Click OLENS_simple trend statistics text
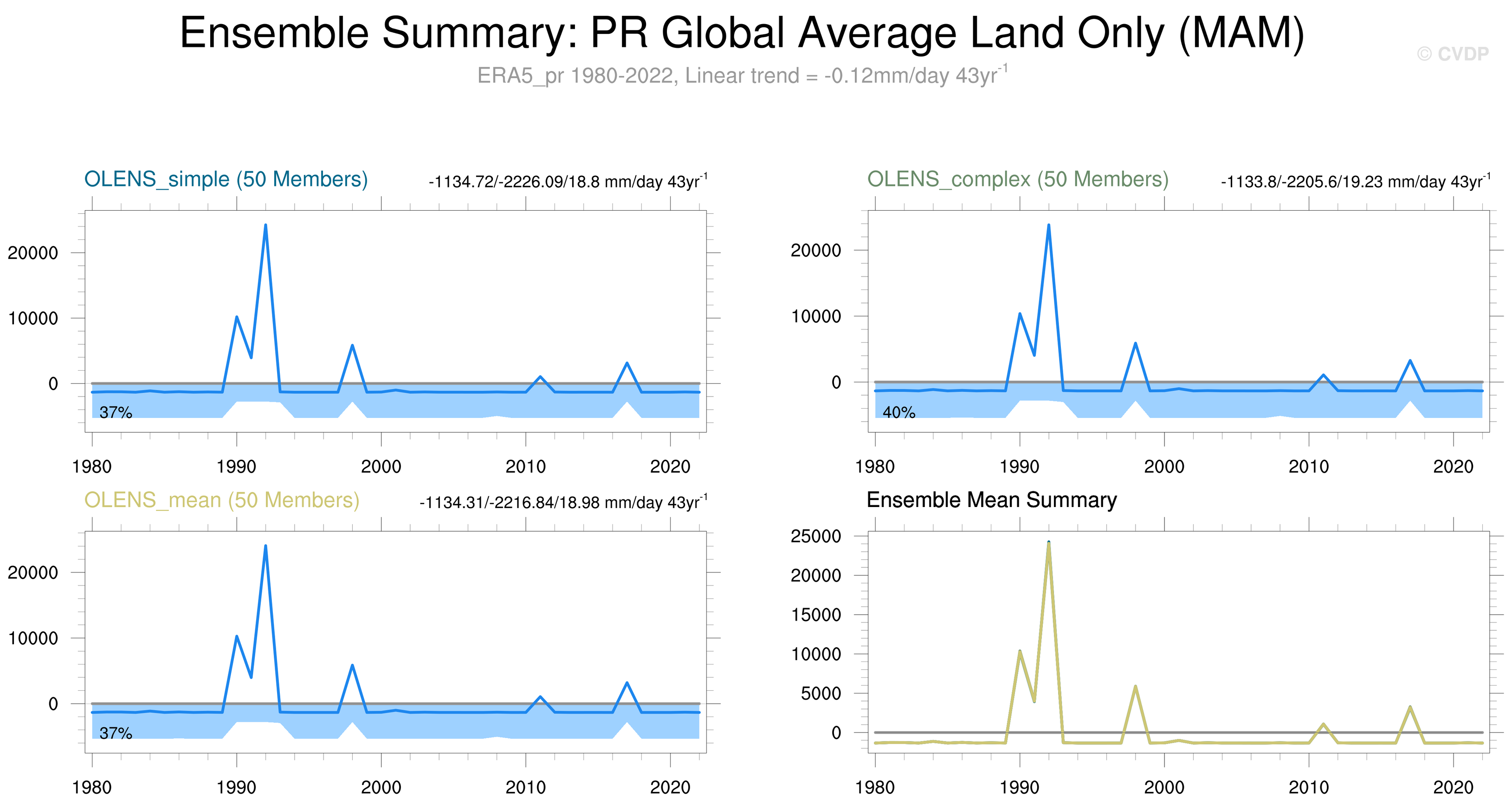The height and width of the screenshot is (809, 1512). click(568, 181)
